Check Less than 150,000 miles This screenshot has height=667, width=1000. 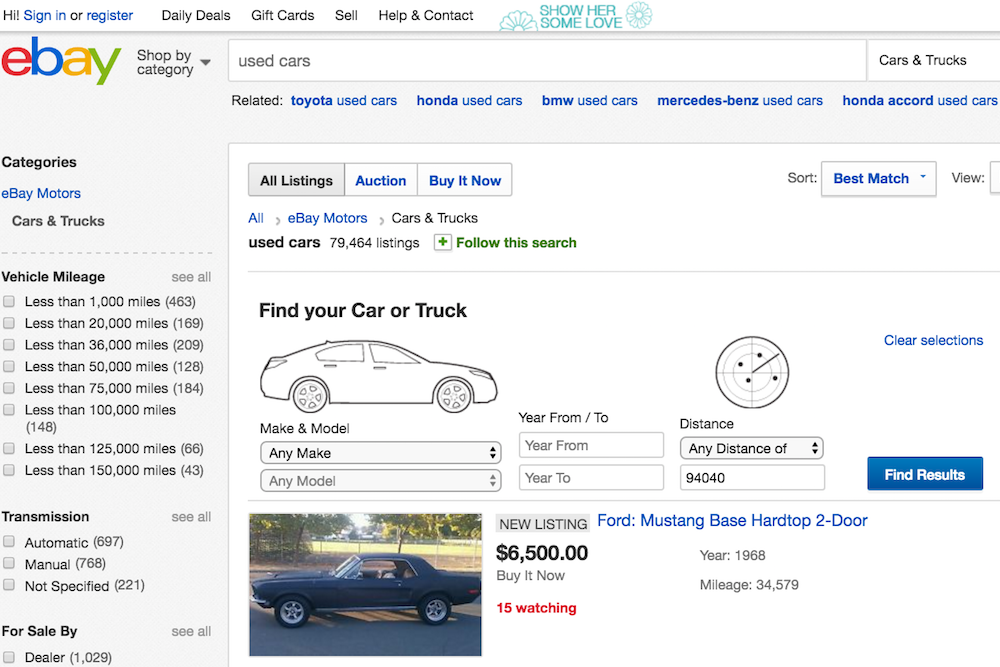9,470
